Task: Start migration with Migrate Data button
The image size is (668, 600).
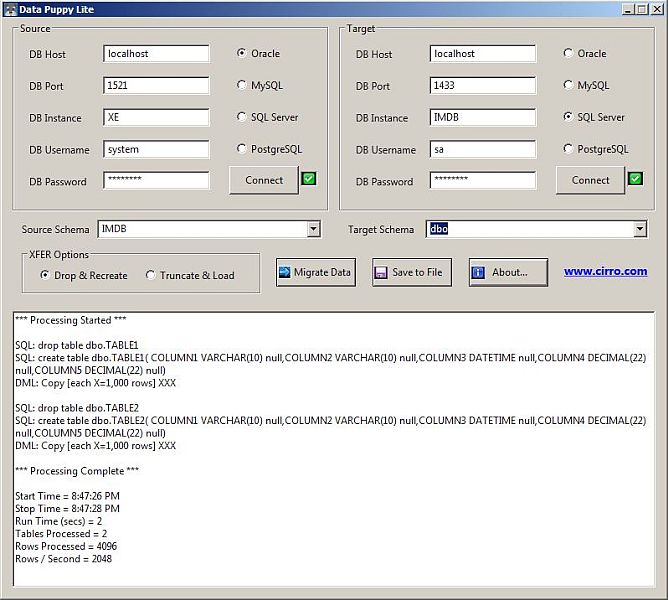Action: 316,272
